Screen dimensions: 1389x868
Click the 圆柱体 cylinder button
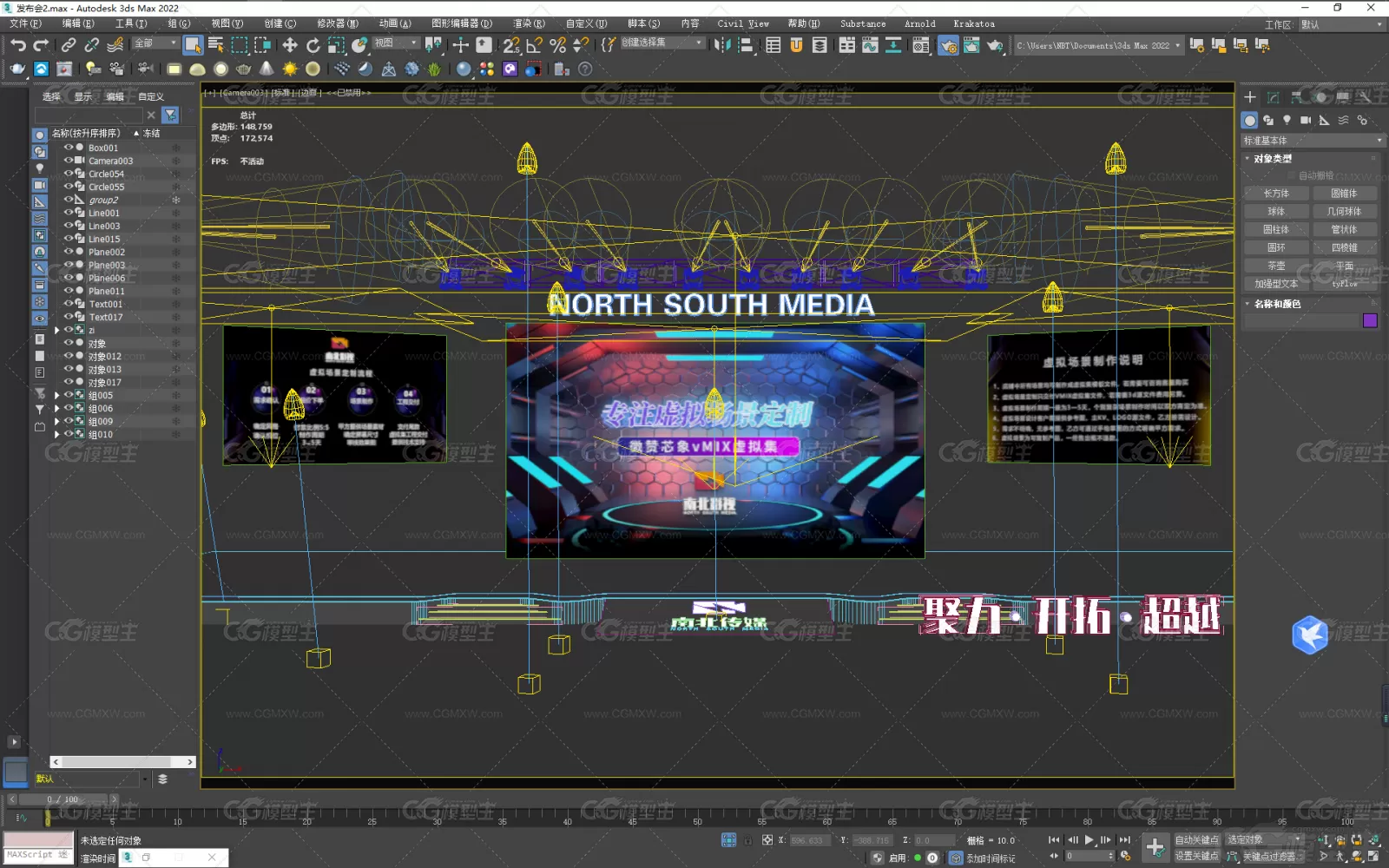(x=1276, y=230)
